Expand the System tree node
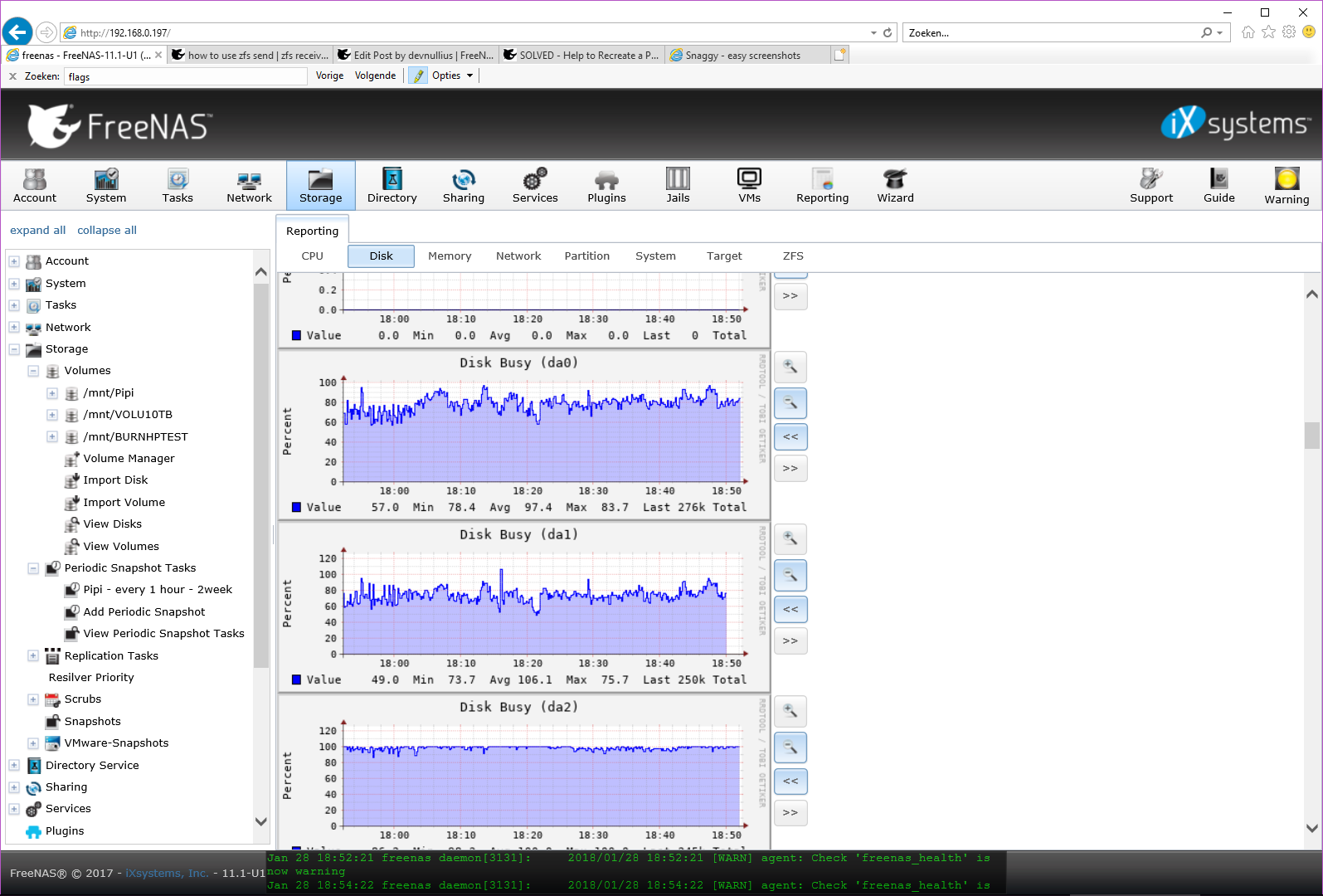 point(14,284)
